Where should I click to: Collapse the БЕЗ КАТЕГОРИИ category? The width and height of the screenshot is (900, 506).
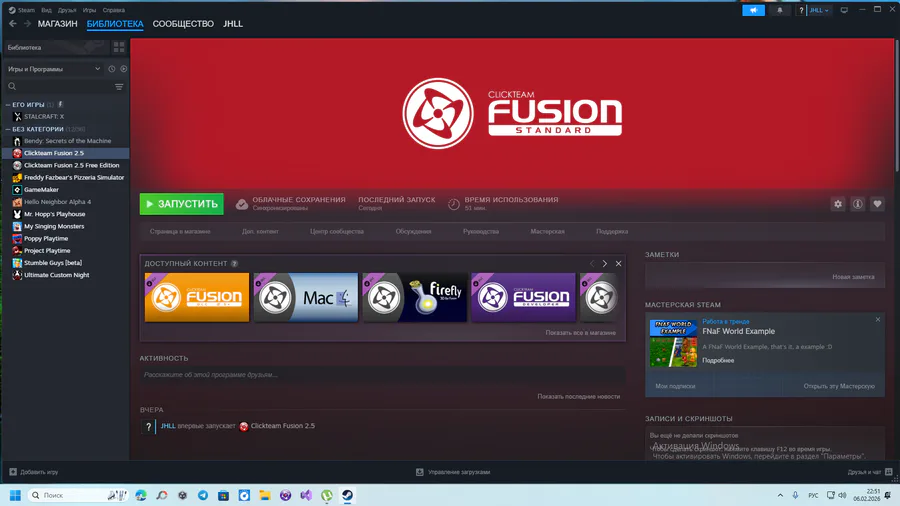tap(8, 129)
